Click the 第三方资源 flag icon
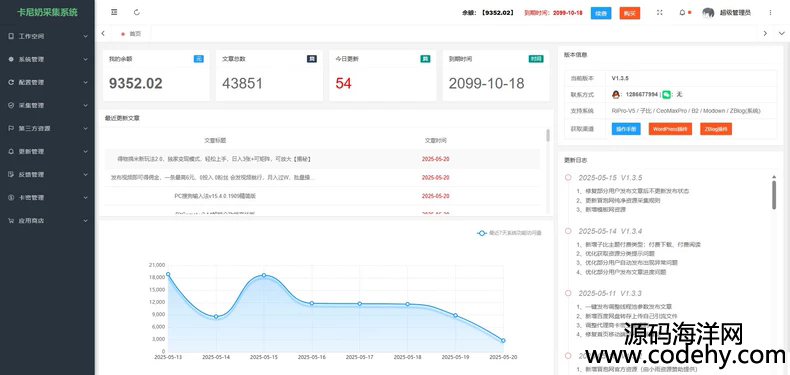 tap(11, 129)
